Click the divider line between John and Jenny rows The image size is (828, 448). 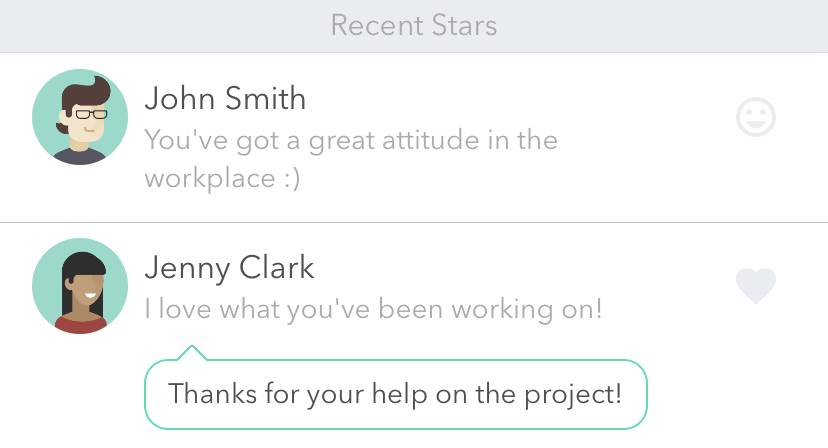click(x=414, y=222)
